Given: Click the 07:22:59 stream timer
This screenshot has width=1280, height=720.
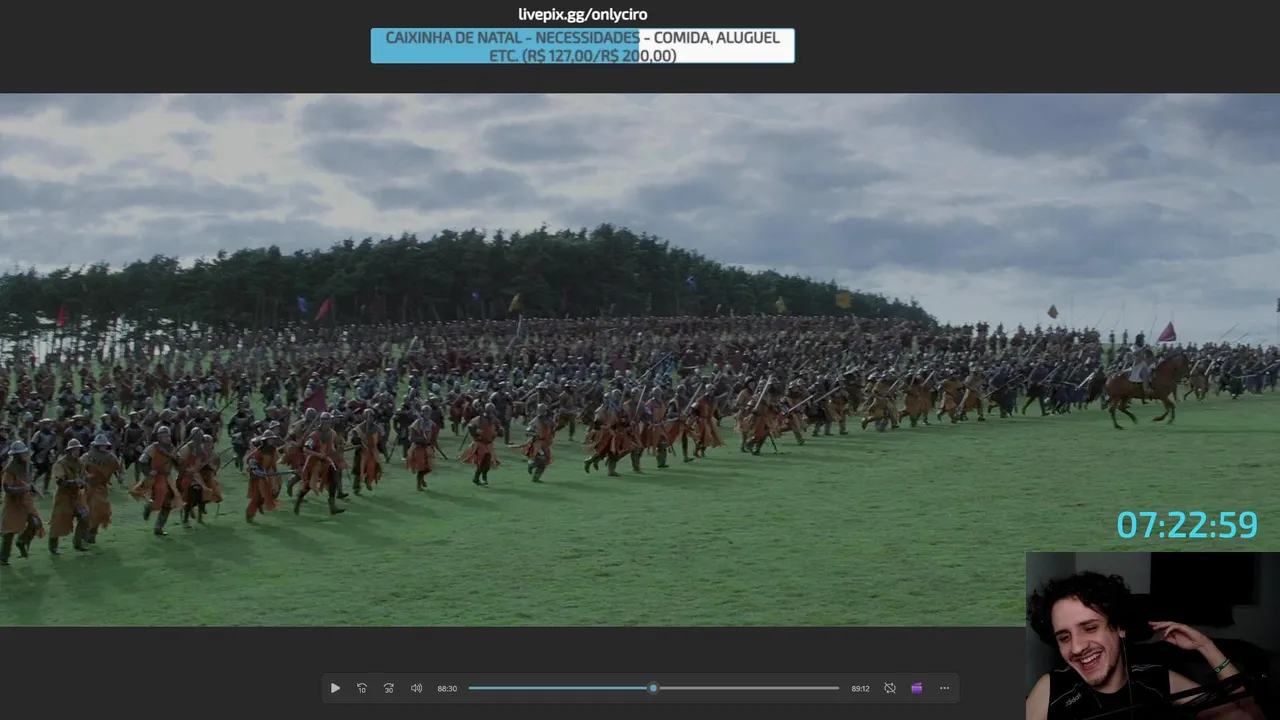Looking at the screenshot, I should 1187,525.
